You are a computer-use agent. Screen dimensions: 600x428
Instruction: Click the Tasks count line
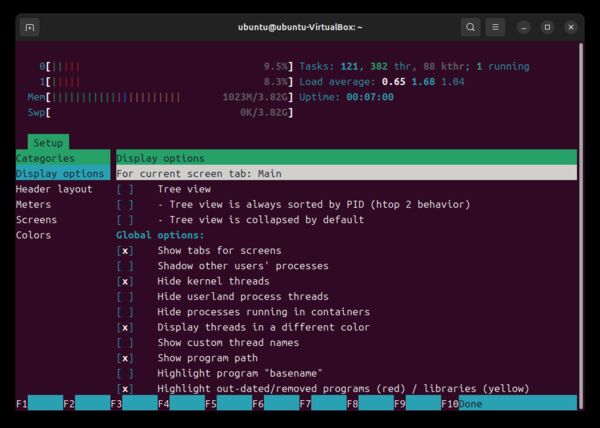[x=414, y=67]
